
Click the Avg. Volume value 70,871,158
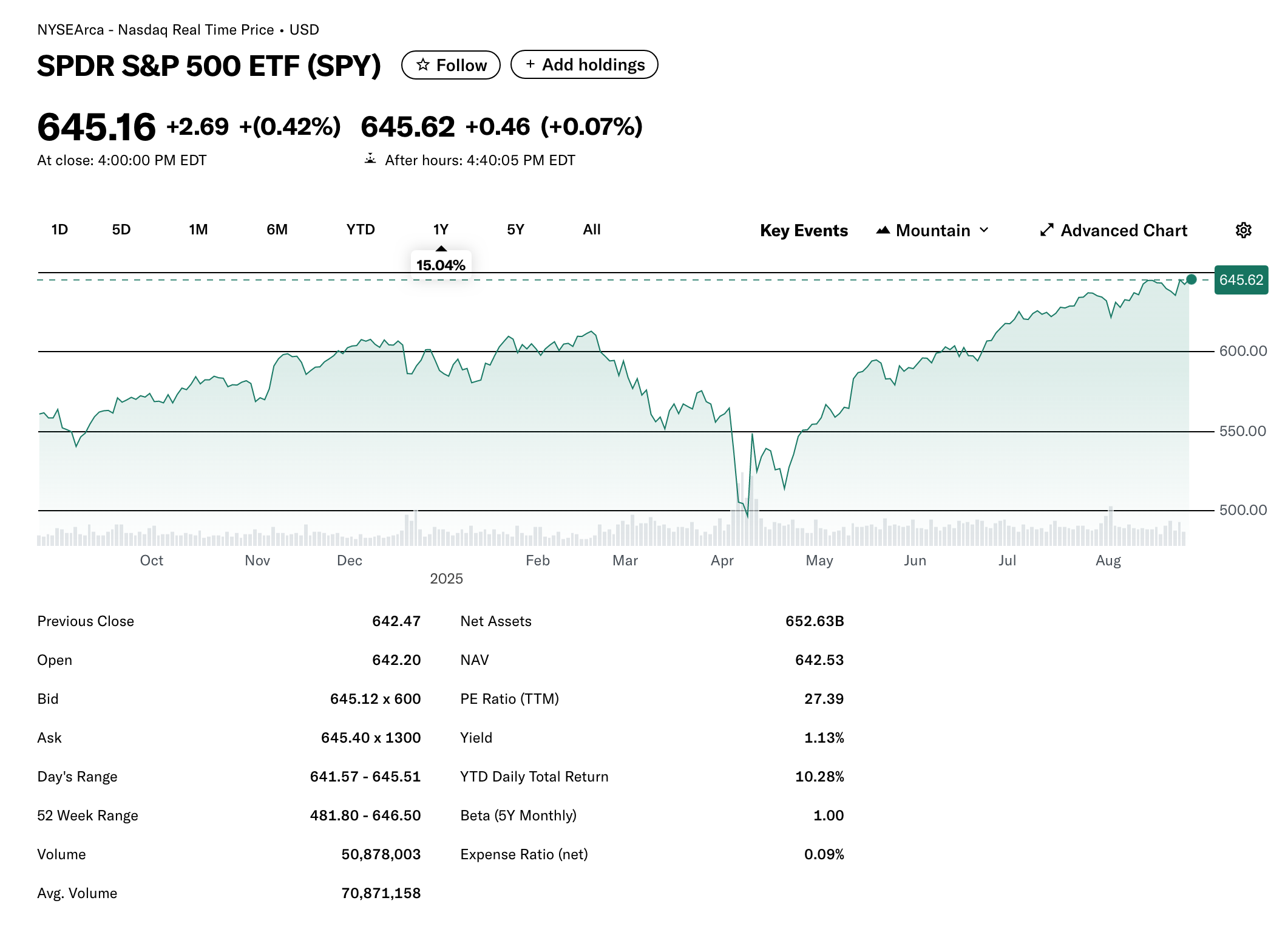(x=381, y=893)
